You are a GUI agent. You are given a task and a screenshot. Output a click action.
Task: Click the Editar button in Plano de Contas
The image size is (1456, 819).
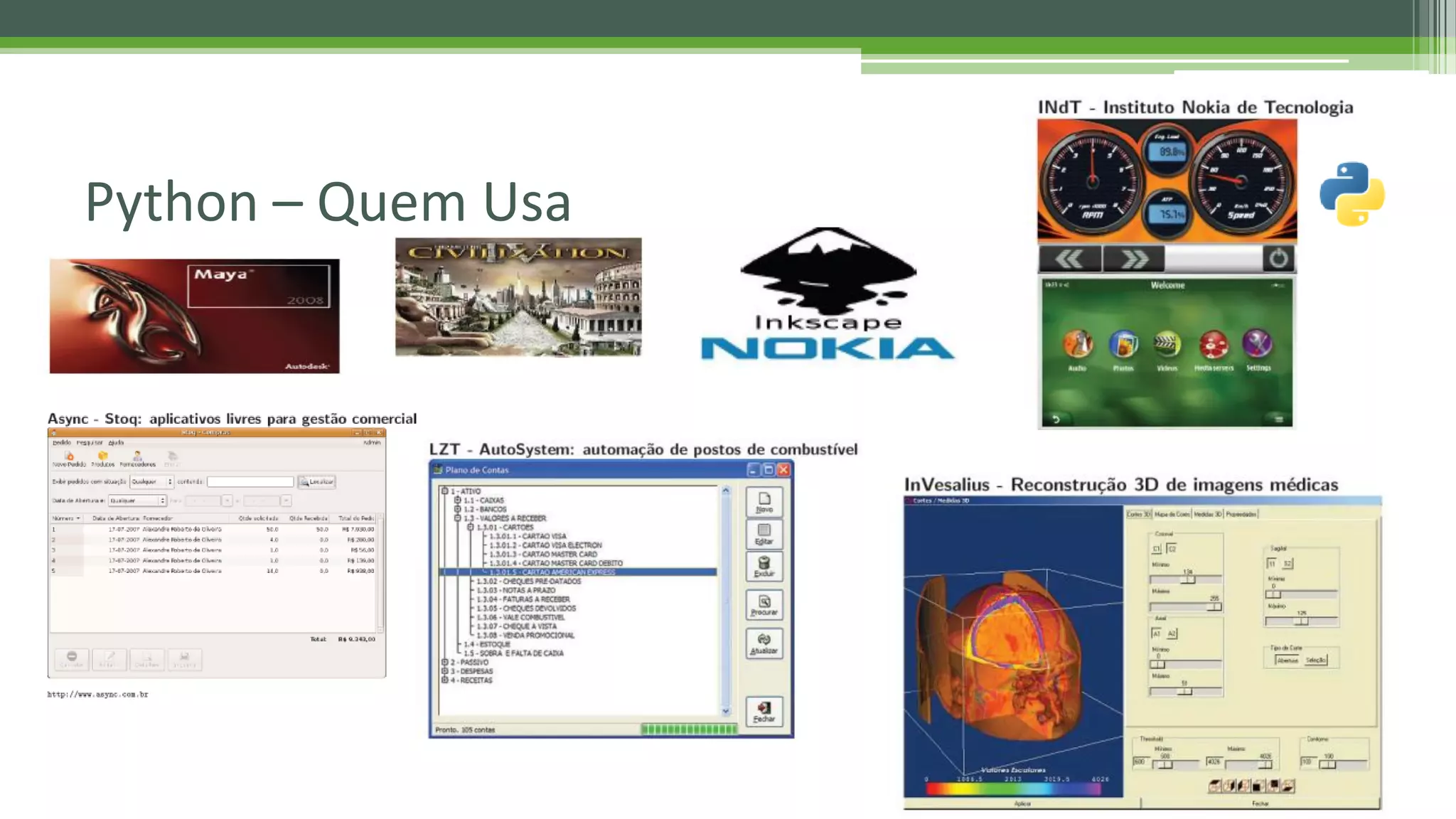point(764,534)
